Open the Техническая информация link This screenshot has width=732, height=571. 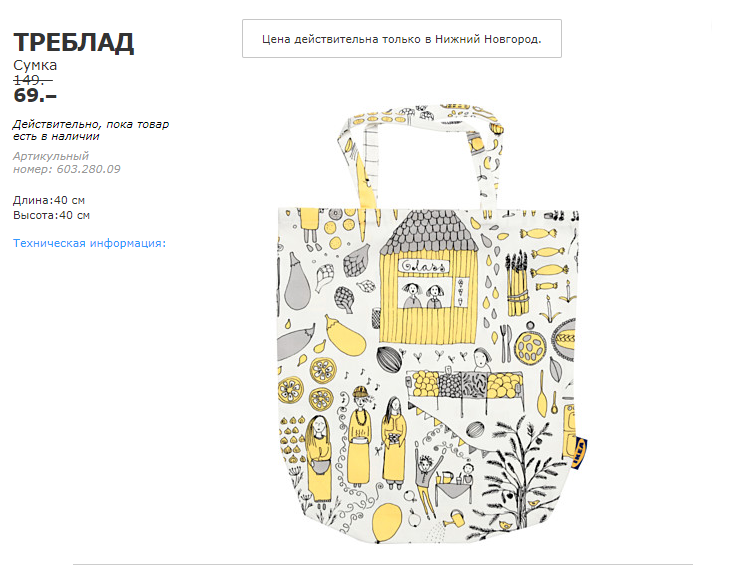coord(89,243)
